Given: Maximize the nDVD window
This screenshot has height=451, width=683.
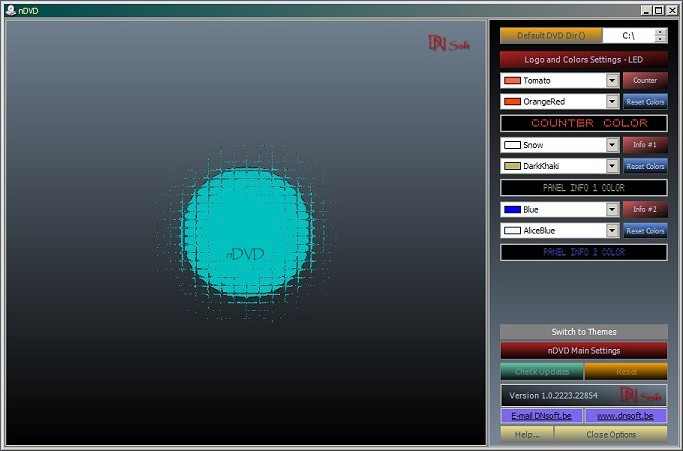Looking at the screenshot, I should (659, 10).
